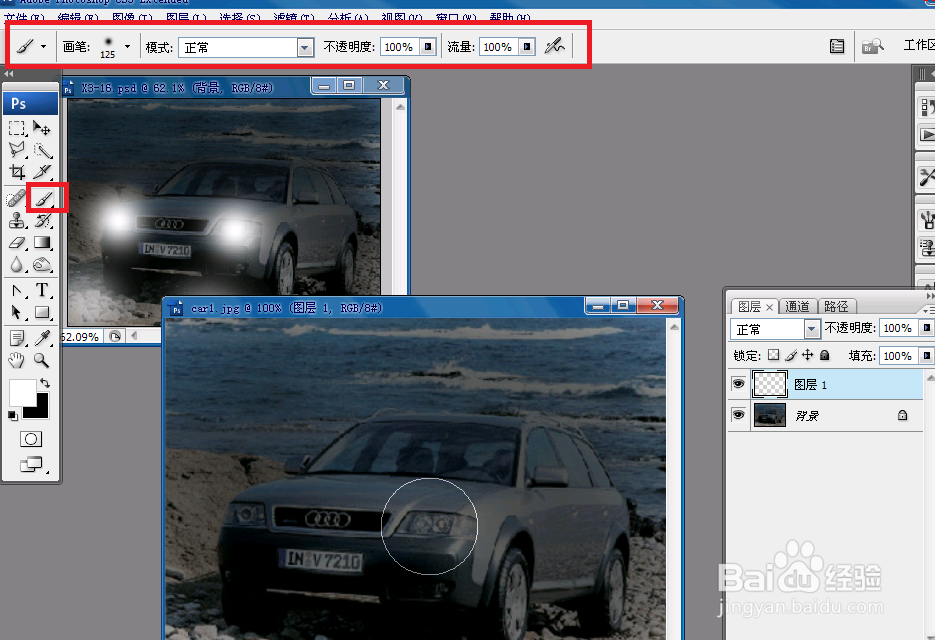Open layer 不透明度 slider arrow
Viewport: 935px width, 640px height.
tap(926, 328)
